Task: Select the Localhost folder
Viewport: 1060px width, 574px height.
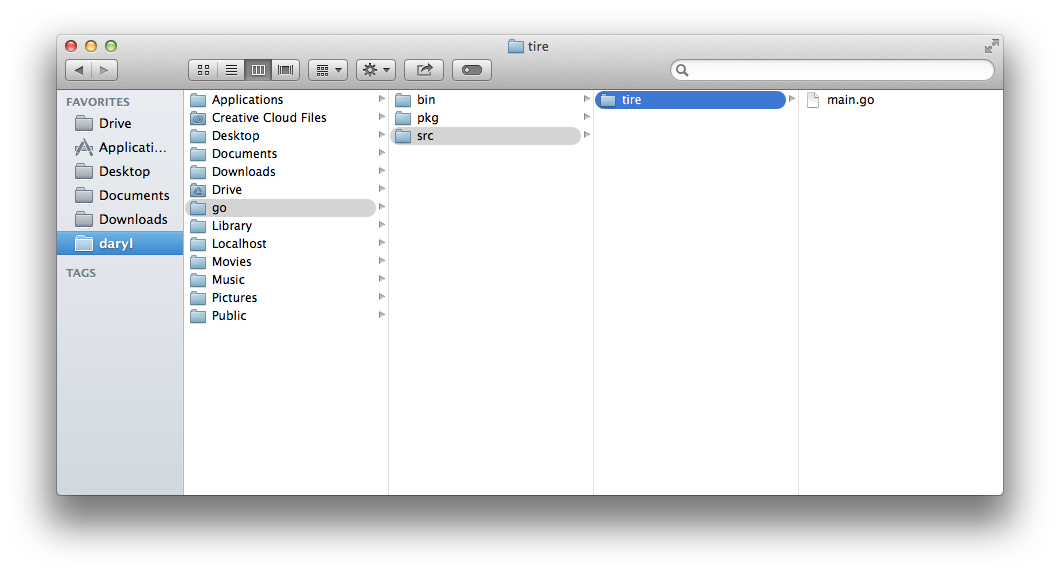Action: (281, 244)
